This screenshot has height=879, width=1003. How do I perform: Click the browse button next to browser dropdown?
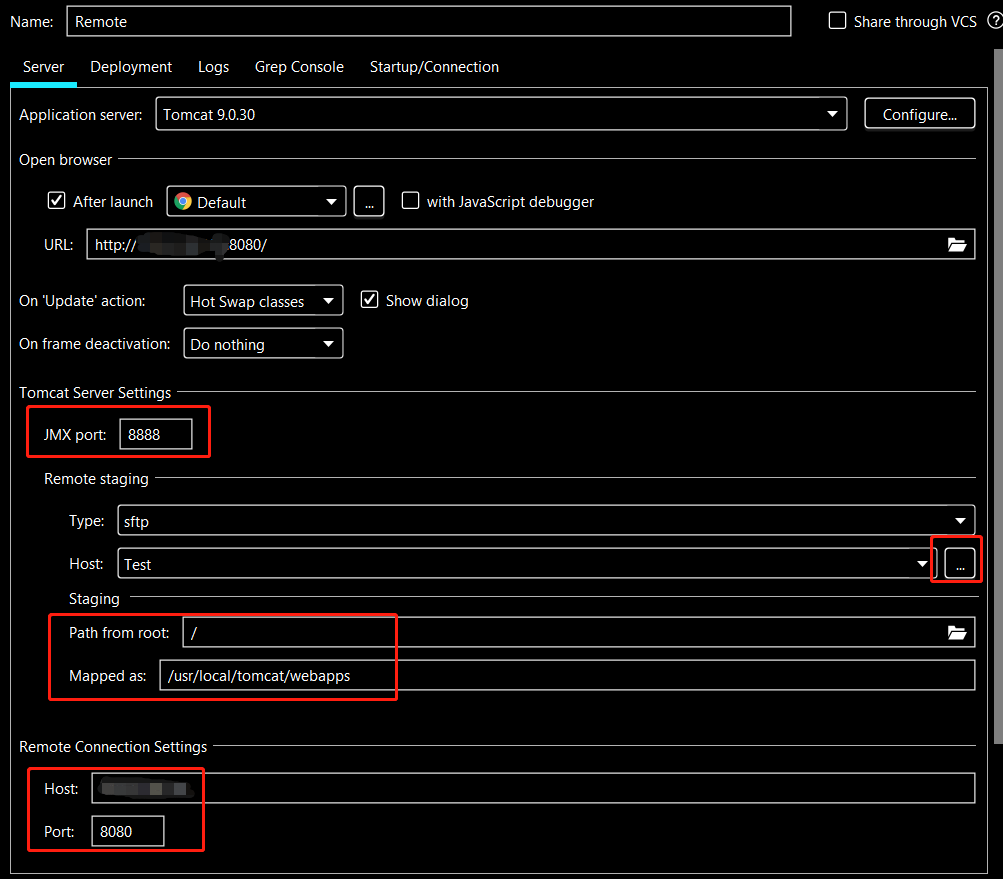pos(369,202)
